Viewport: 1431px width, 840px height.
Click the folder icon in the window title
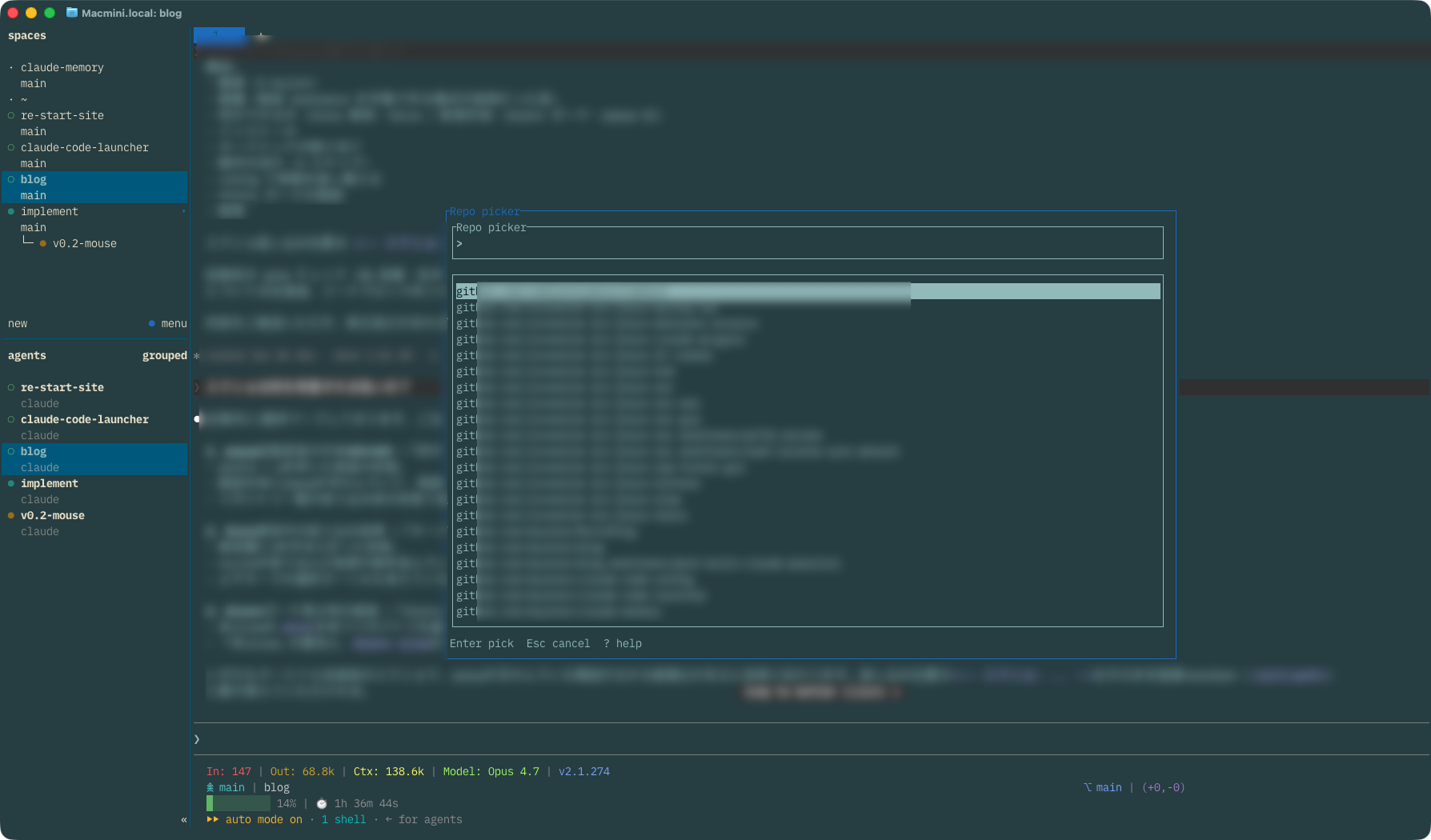71,13
